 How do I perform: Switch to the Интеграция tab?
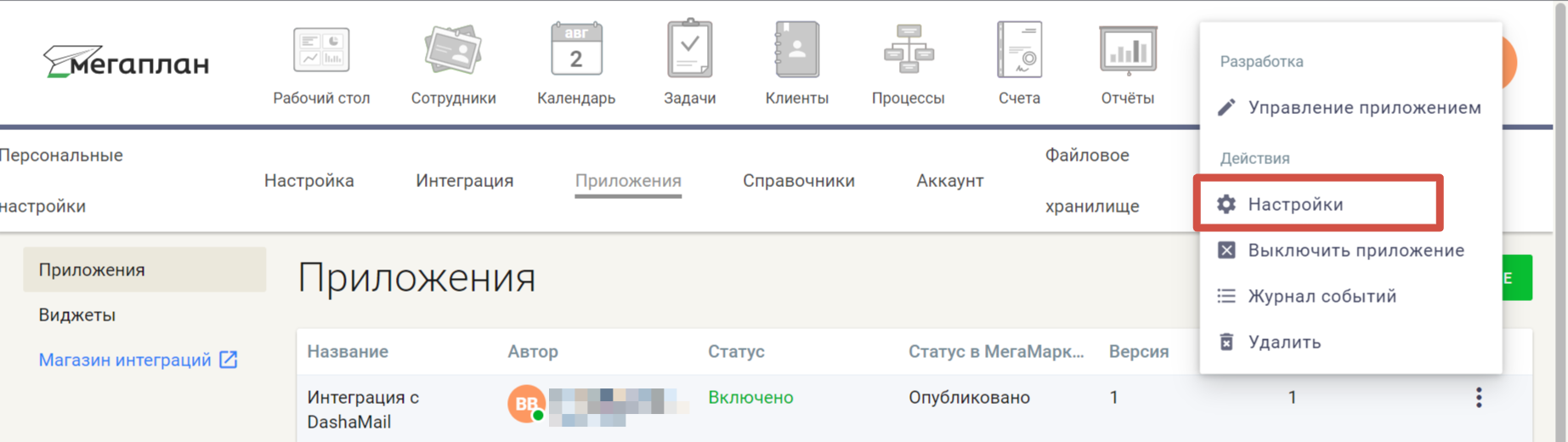click(464, 181)
